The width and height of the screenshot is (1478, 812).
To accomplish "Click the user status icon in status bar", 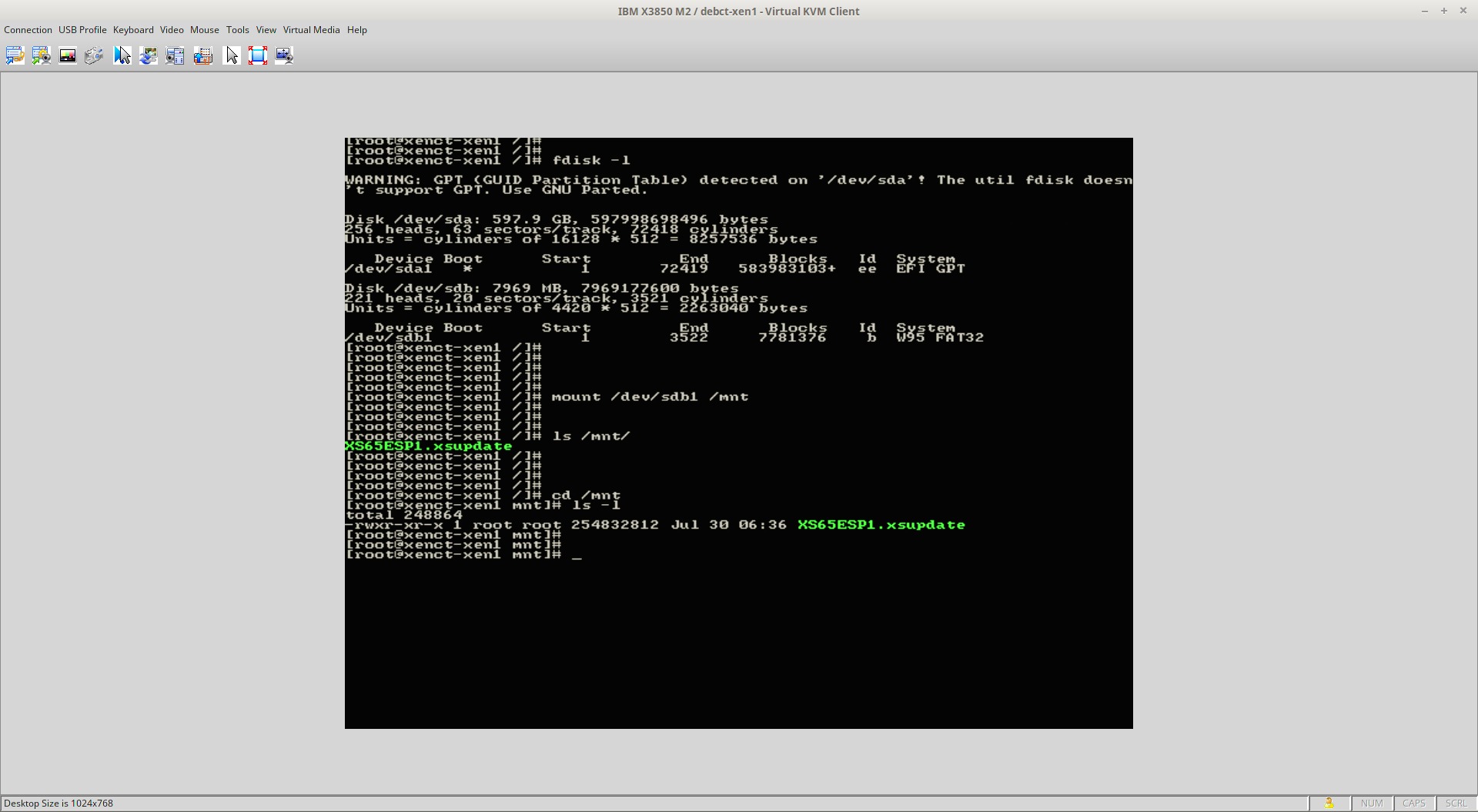I will pyautogui.click(x=1329, y=804).
